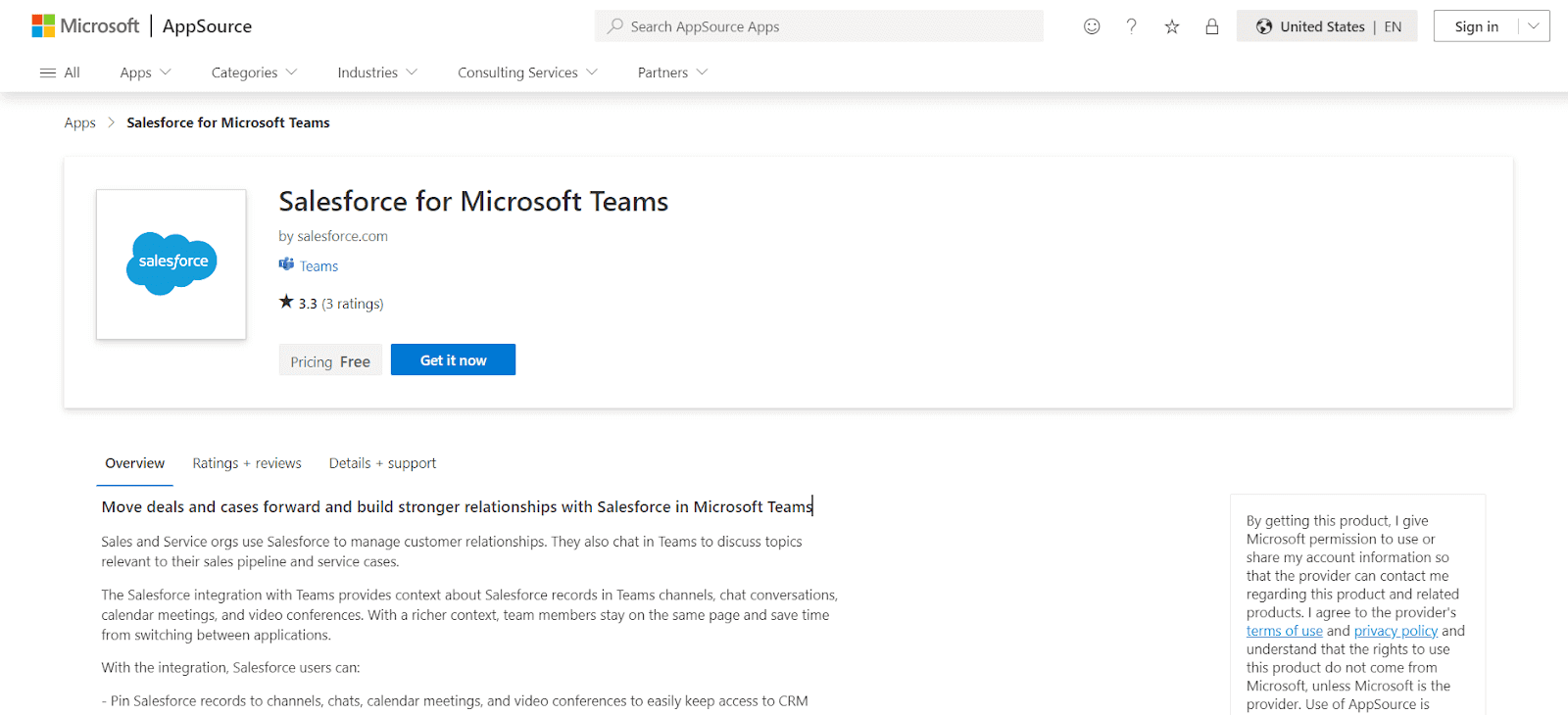Open help question mark icon
Image resolution: width=1568 pixels, height=715 pixels.
[x=1131, y=26]
